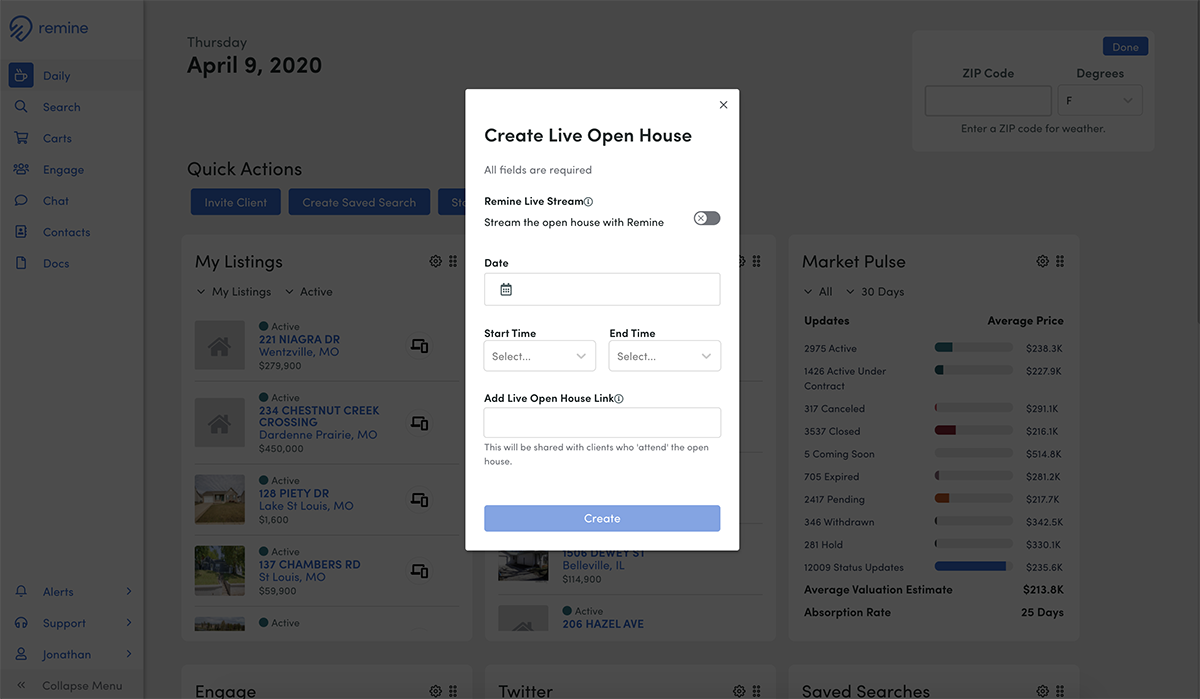Open the Start Time dropdown
The width and height of the screenshot is (1200, 699).
540,356
